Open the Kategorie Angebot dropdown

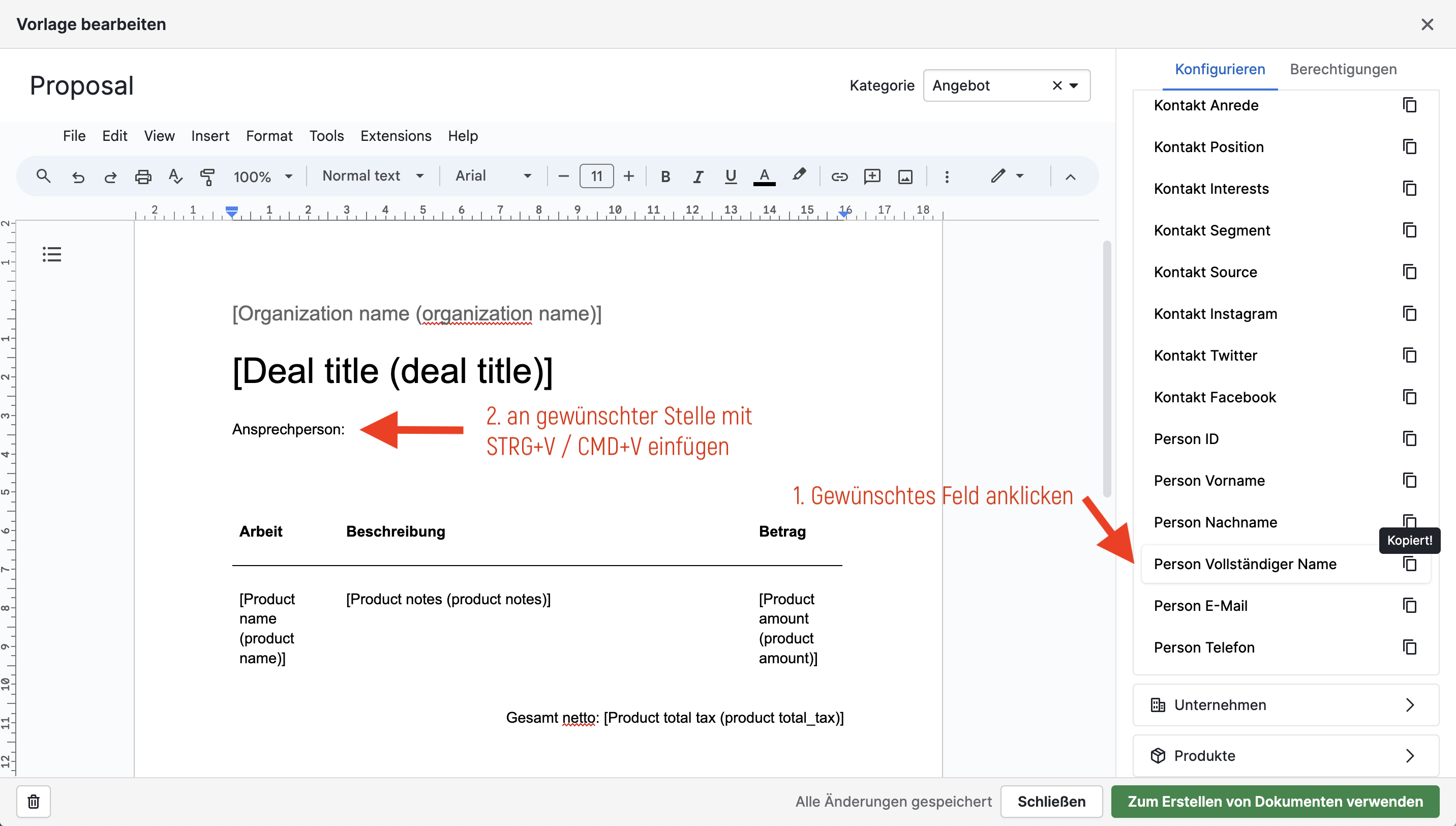point(1073,85)
